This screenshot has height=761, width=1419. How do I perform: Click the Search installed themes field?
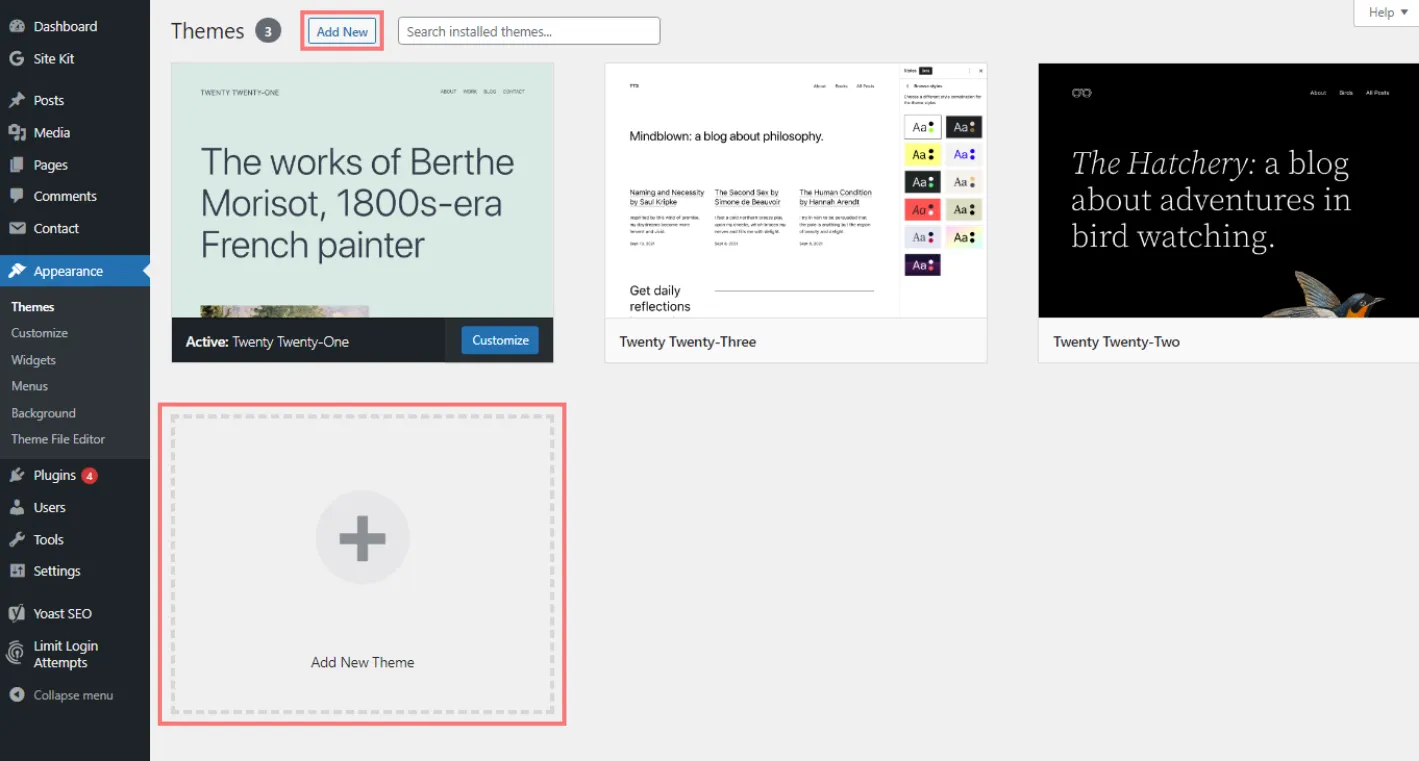pyautogui.click(x=529, y=31)
